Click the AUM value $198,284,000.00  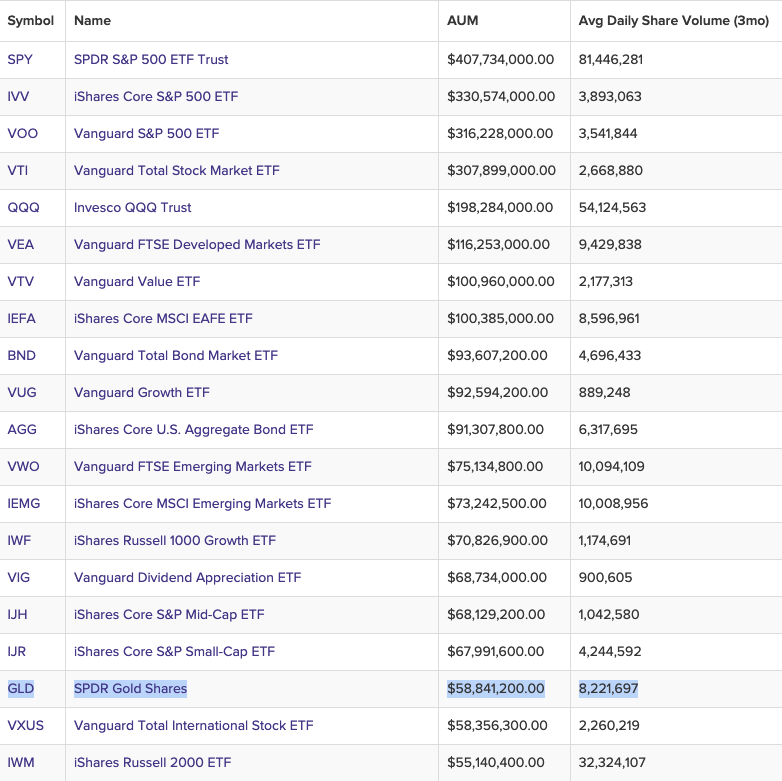point(500,207)
